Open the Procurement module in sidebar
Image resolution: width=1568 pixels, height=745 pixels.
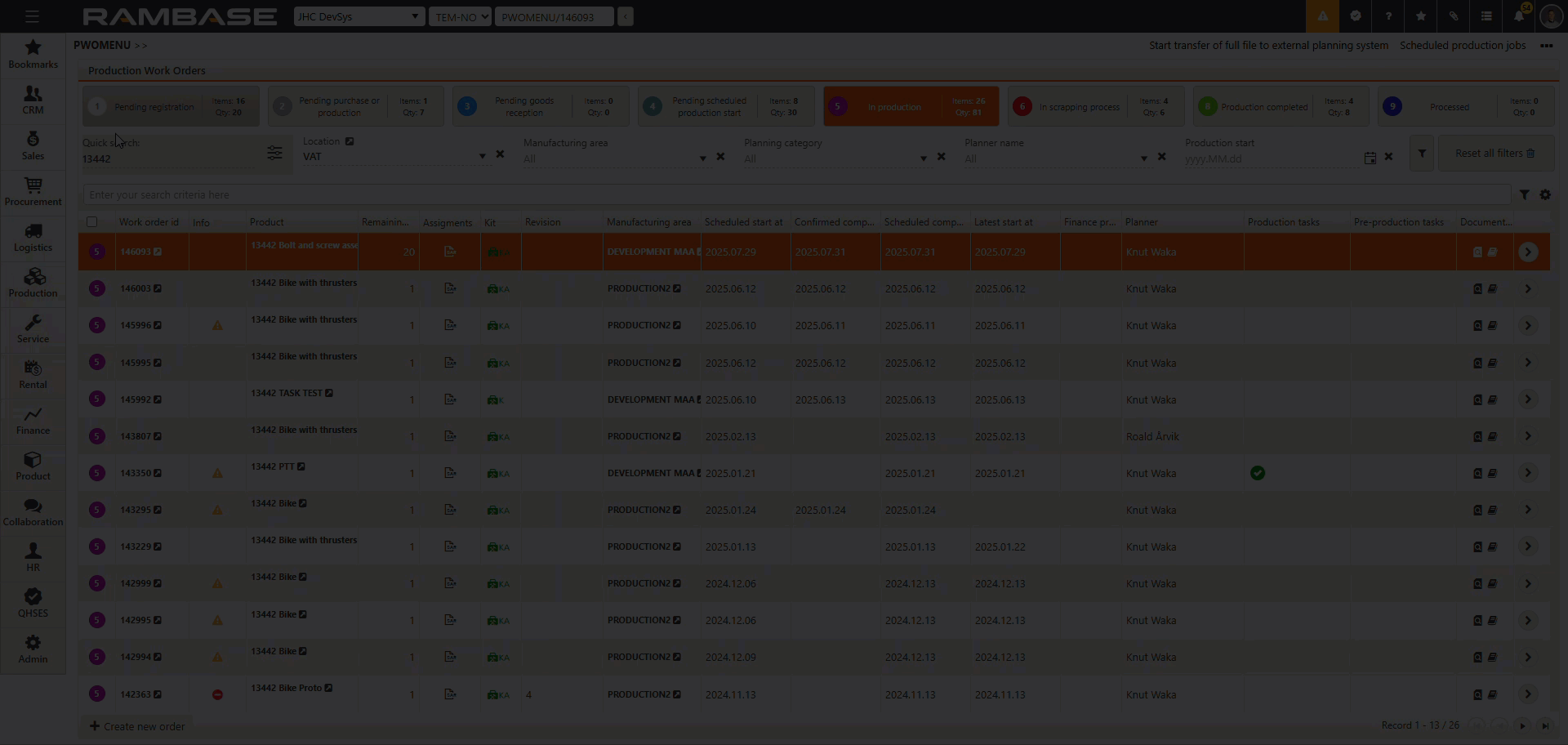[x=33, y=191]
